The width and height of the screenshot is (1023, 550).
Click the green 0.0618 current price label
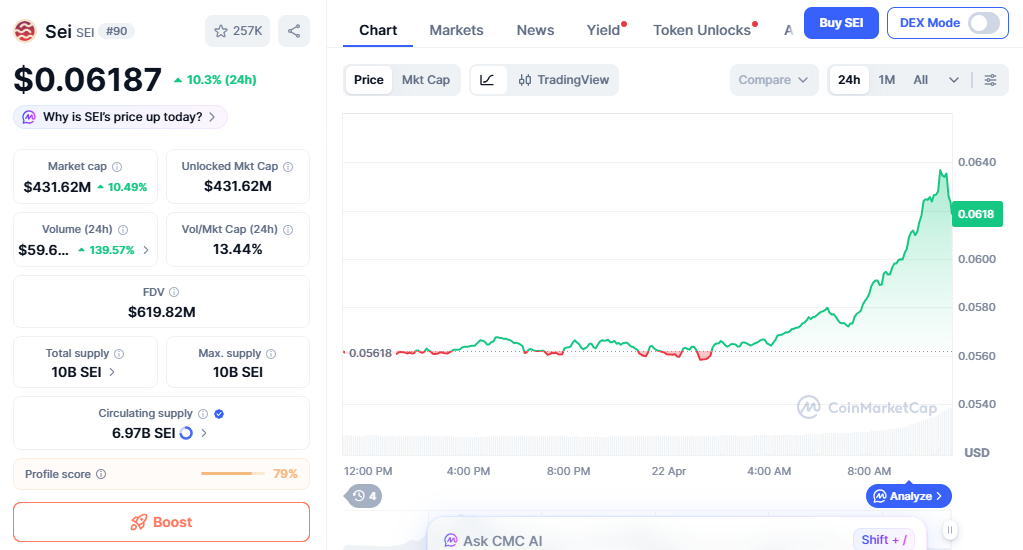point(977,214)
